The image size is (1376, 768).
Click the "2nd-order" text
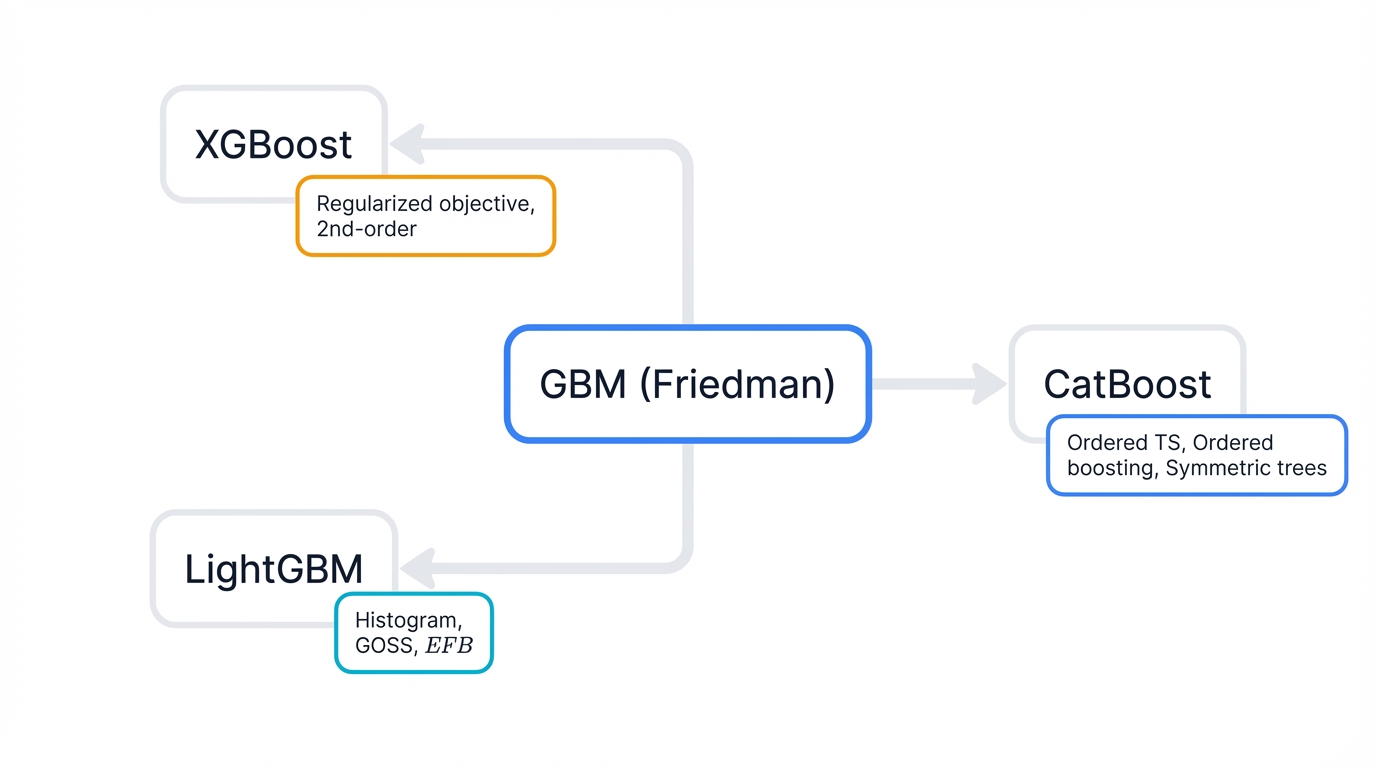tap(366, 229)
